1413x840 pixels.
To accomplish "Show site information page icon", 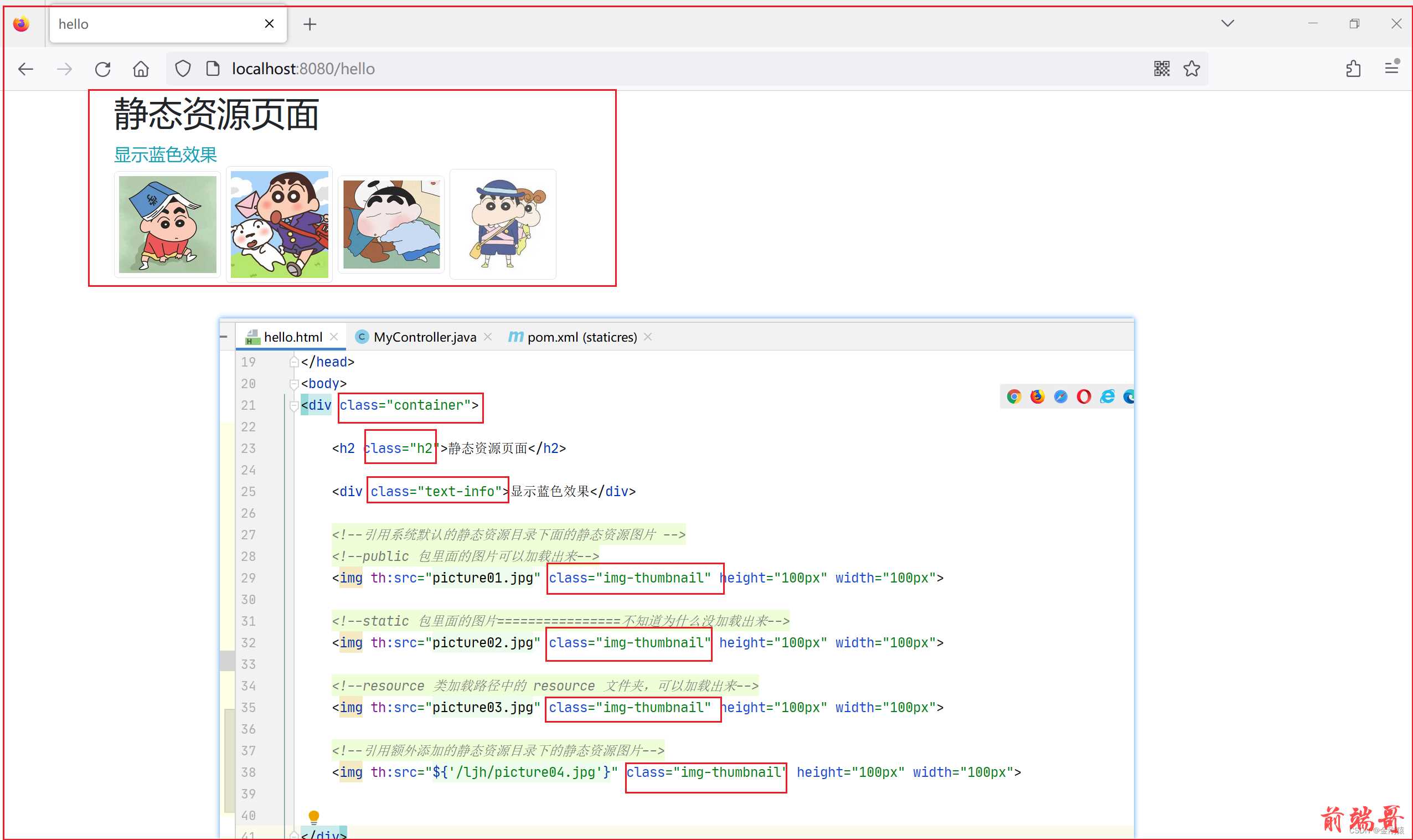I will coord(213,69).
